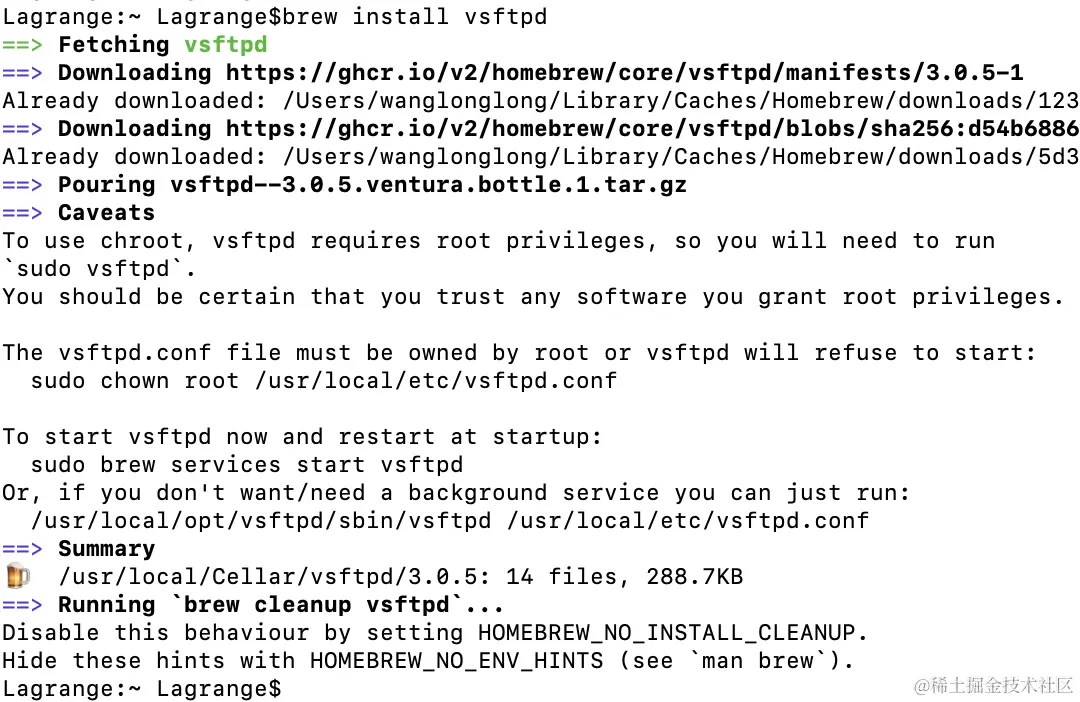Image resolution: width=1080 pixels, height=702 pixels.
Task: Click the beer mug emoji icon
Action: 18,576
